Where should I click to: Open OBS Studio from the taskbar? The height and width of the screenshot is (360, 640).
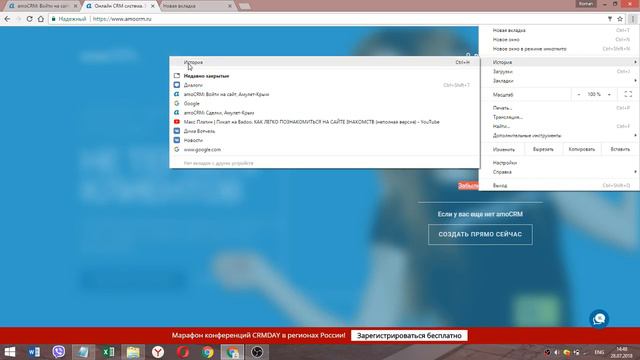click(x=257, y=352)
